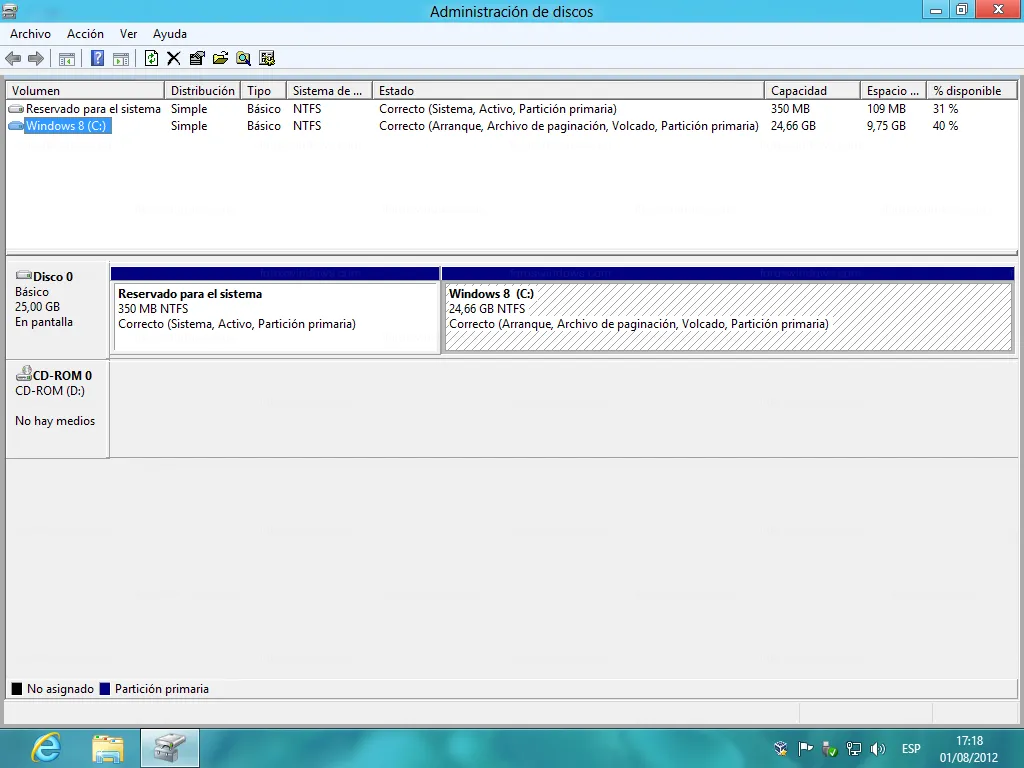Select the Disco 0 disk label
1024x768 pixels.
click(57, 310)
